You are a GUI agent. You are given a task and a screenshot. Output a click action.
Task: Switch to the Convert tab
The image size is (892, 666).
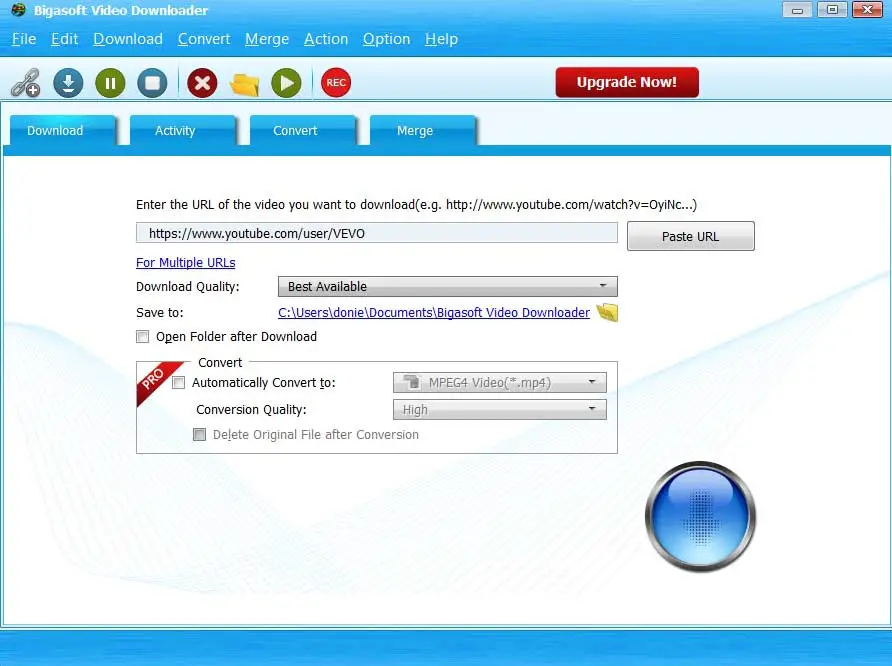pyautogui.click(x=303, y=130)
